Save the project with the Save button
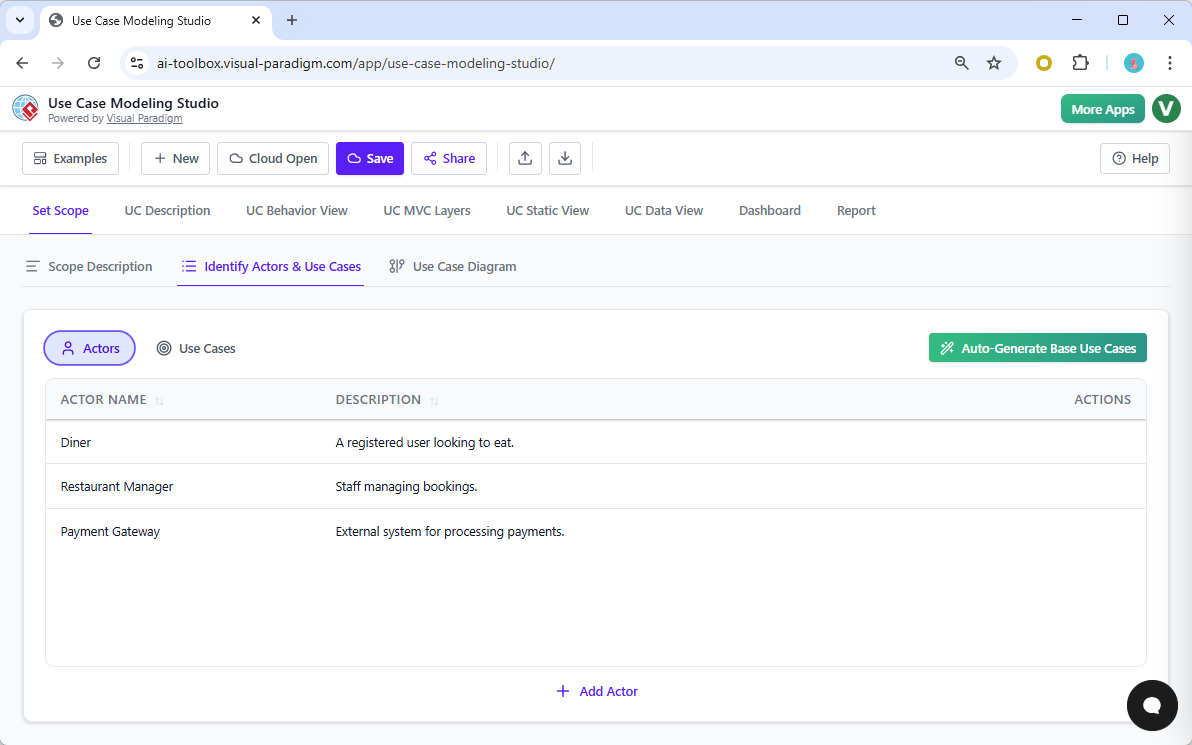This screenshot has height=745, width=1192. point(369,158)
